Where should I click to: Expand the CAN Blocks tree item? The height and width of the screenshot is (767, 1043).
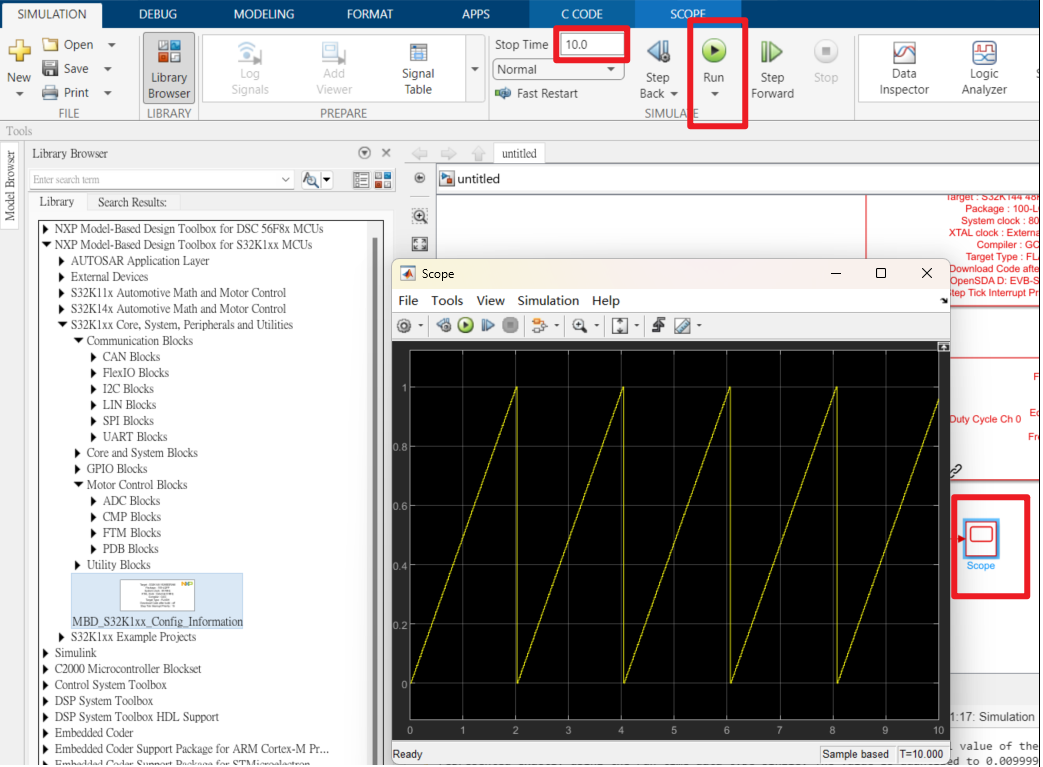pos(95,357)
